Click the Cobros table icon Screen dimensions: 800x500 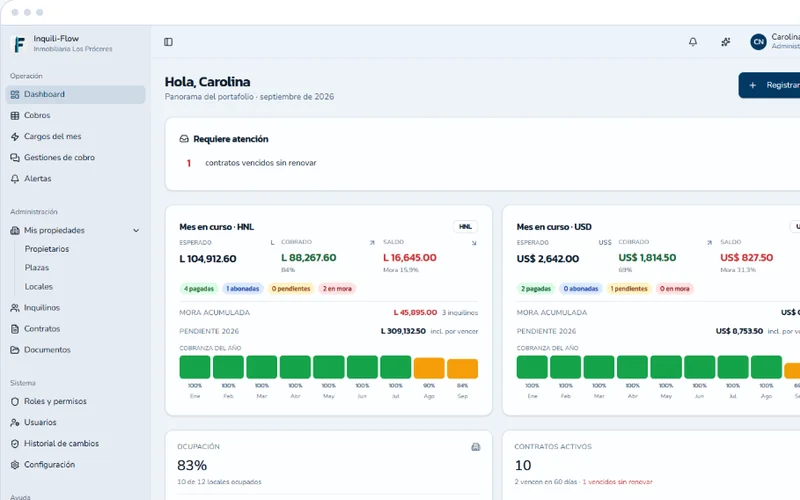click(15, 116)
